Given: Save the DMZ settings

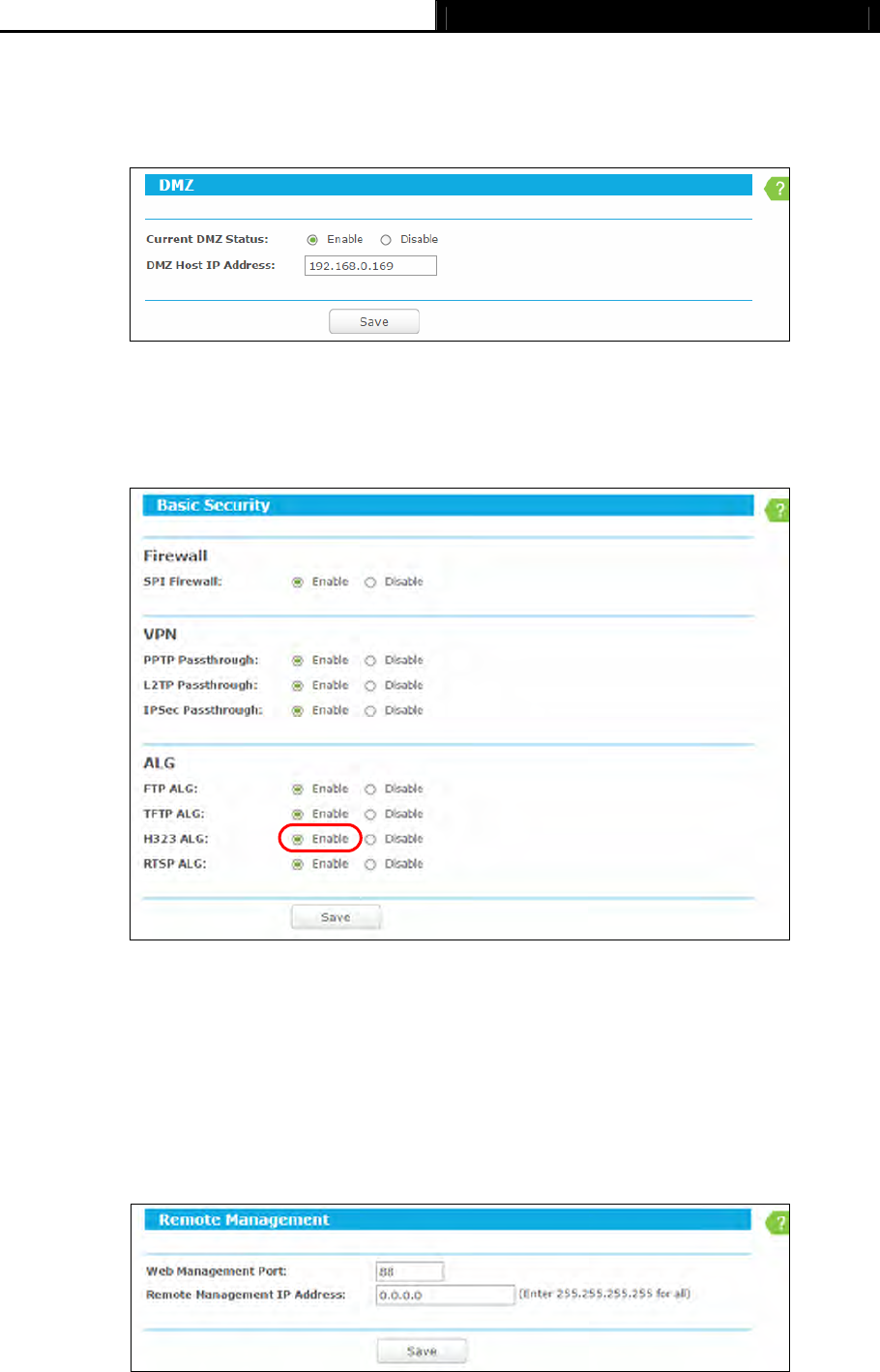Looking at the screenshot, I should coord(374,322).
